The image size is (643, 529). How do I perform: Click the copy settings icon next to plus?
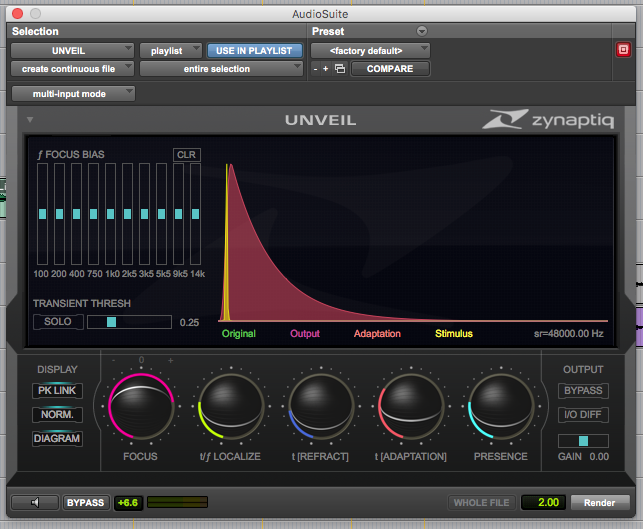point(340,68)
